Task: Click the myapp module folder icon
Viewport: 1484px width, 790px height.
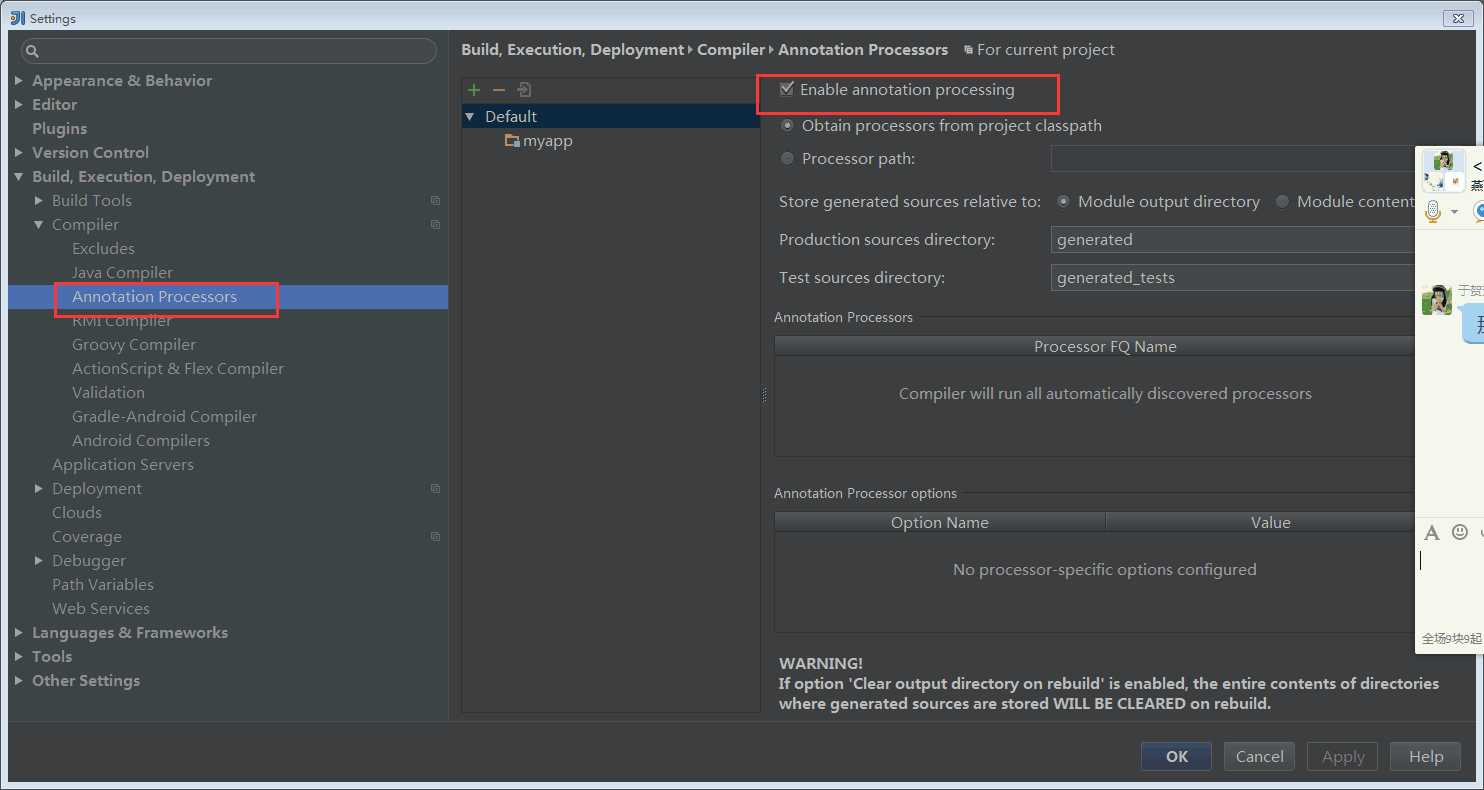Action: pyautogui.click(x=512, y=141)
